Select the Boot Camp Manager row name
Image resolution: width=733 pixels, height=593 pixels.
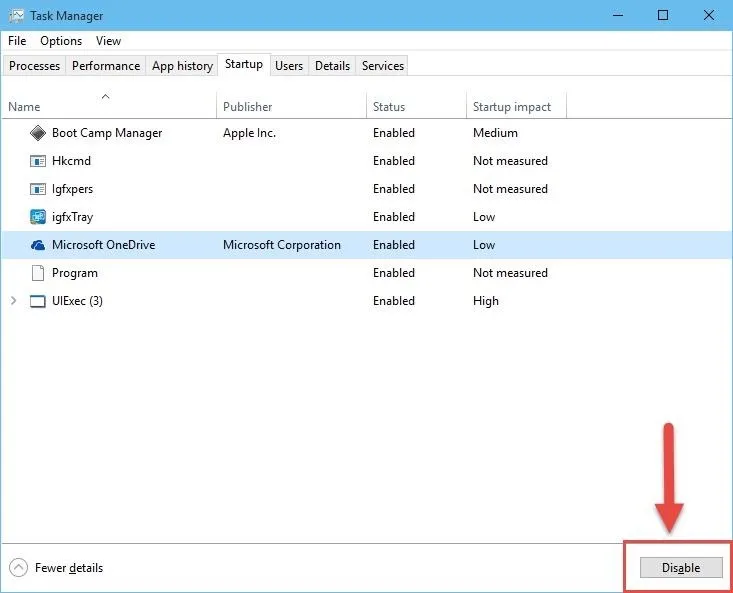click(x=107, y=133)
